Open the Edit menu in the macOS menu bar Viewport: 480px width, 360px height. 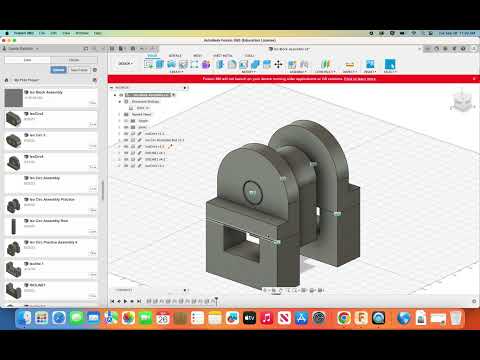[54, 33]
